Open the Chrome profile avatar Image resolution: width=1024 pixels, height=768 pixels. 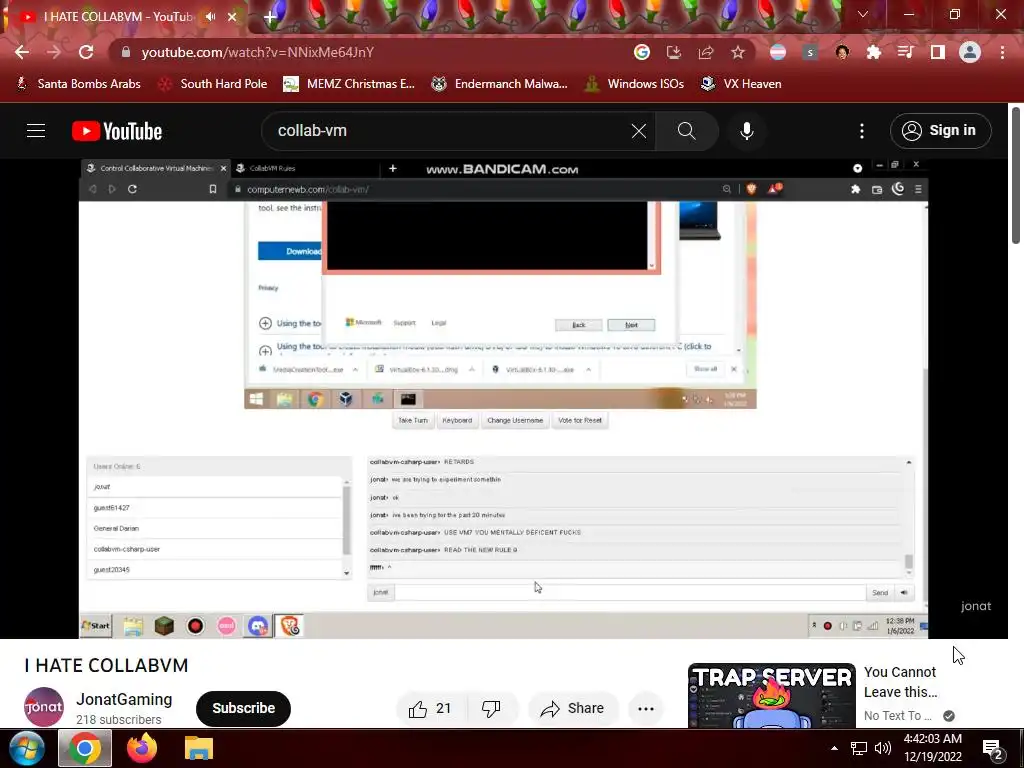pyautogui.click(x=970, y=52)
